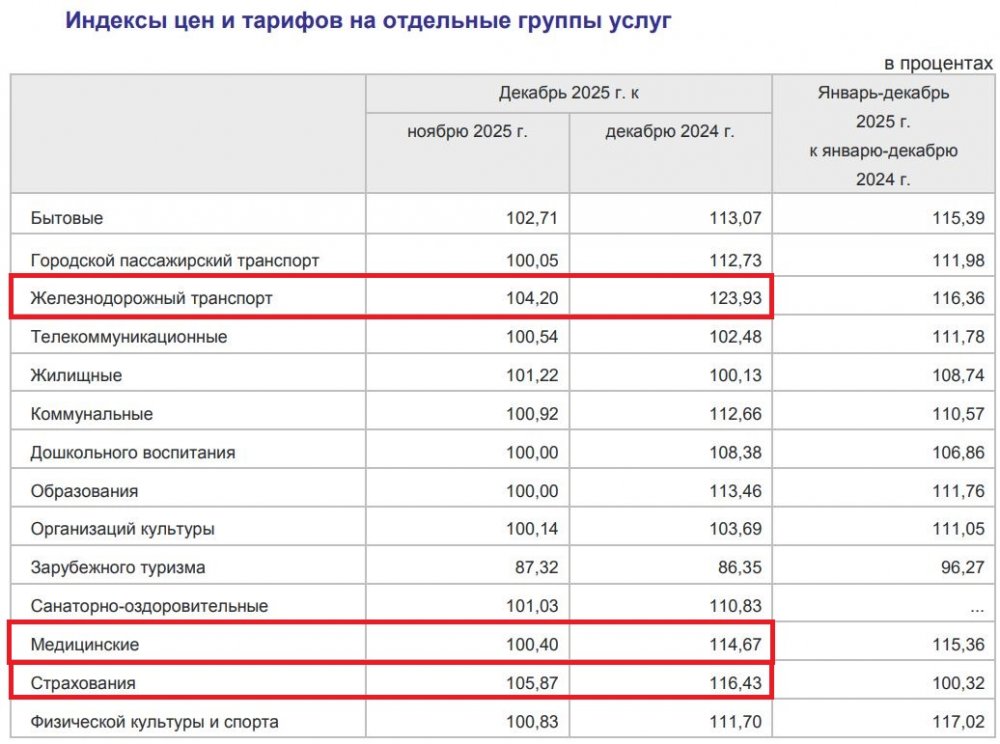1000x744 pixels.
Task: Select the 'Декабрь 2025 г. к' column header
Action: tap(568, 93)
